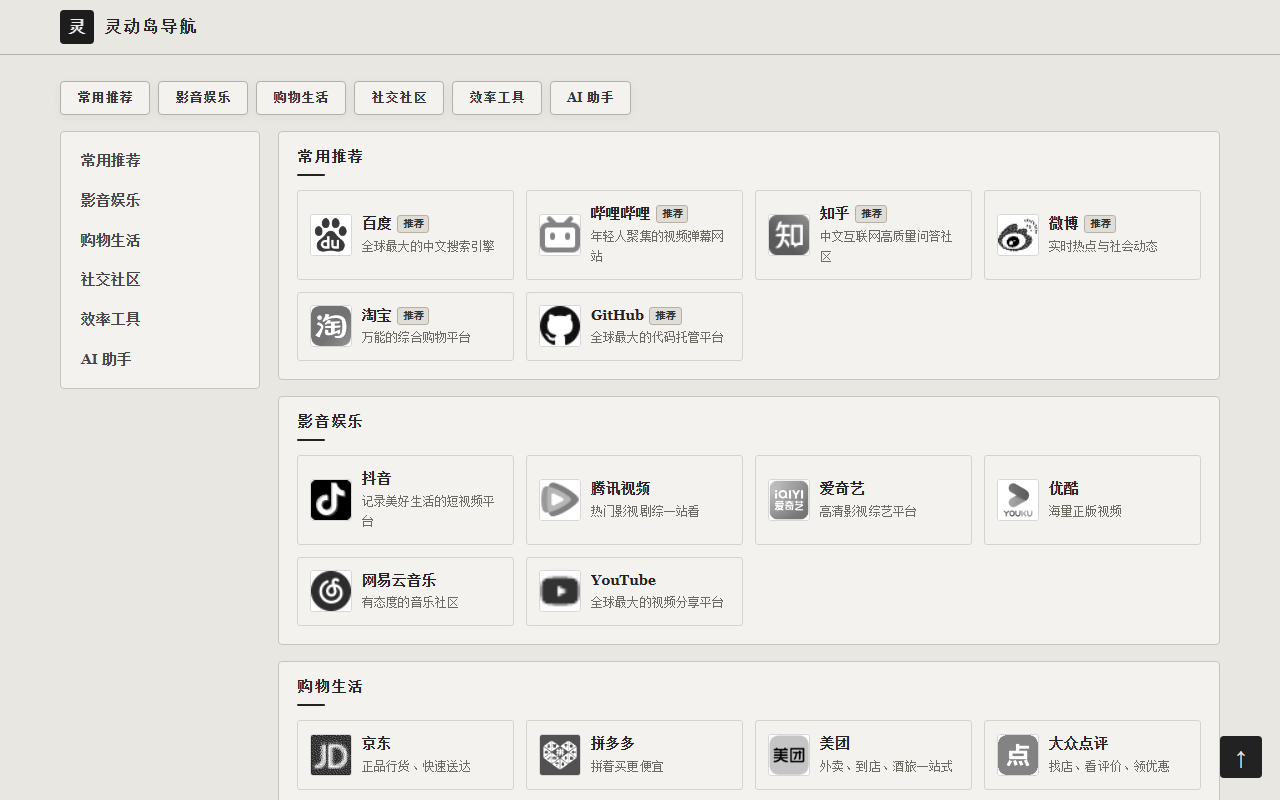Open the 抖音 note logo icon

point(331,500)
